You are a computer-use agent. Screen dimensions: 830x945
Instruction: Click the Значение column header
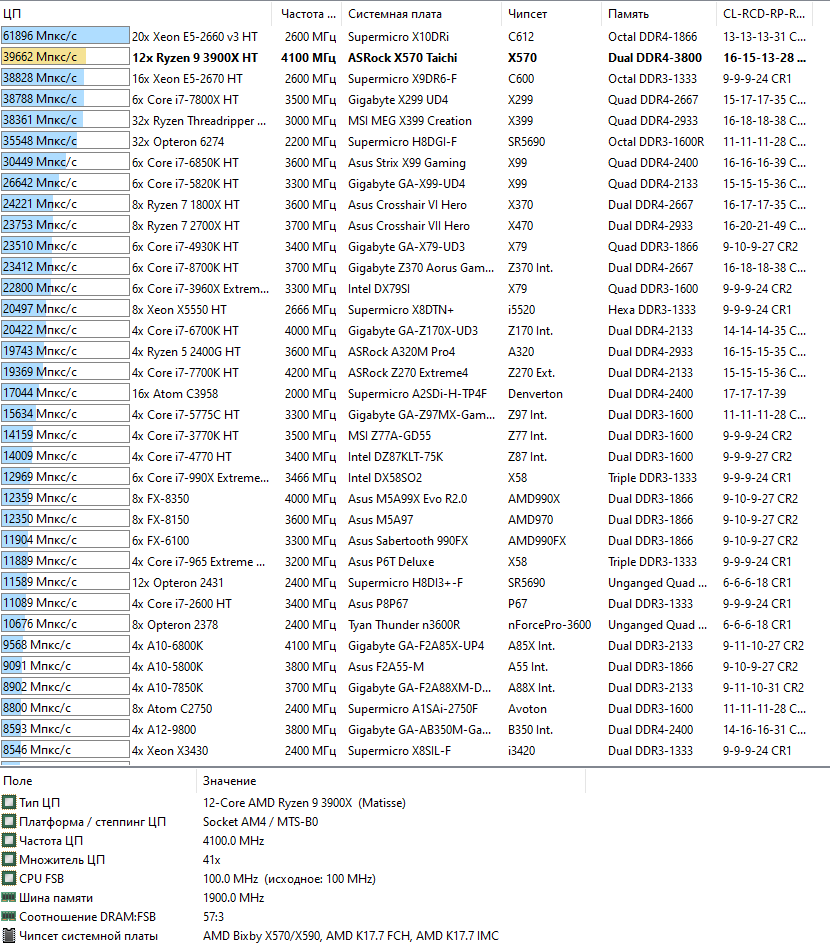point(391,780)
